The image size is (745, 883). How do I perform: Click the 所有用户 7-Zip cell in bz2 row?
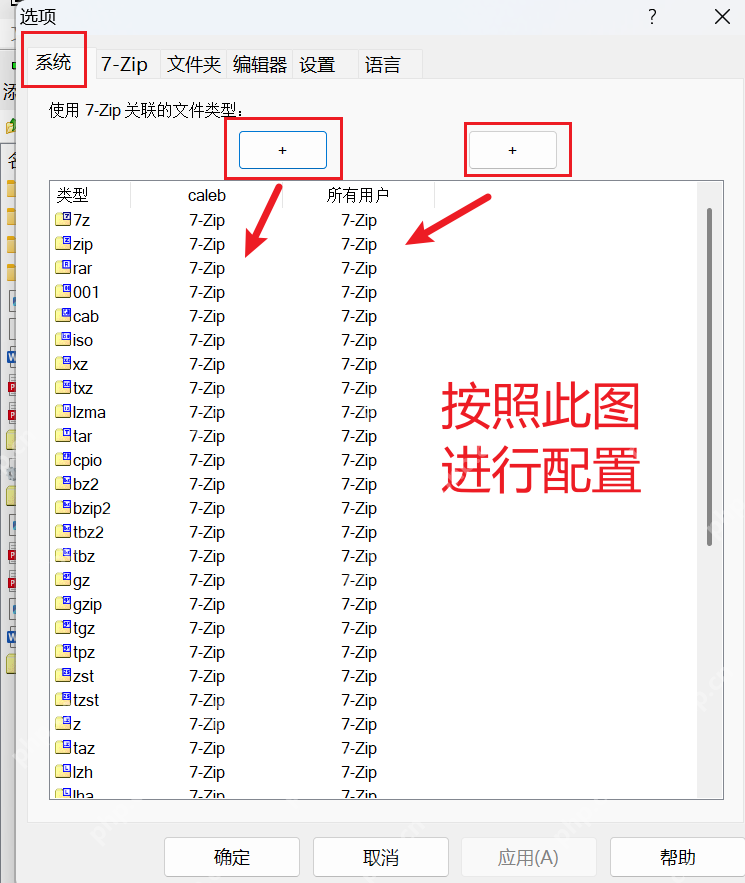tap(359, 484)
